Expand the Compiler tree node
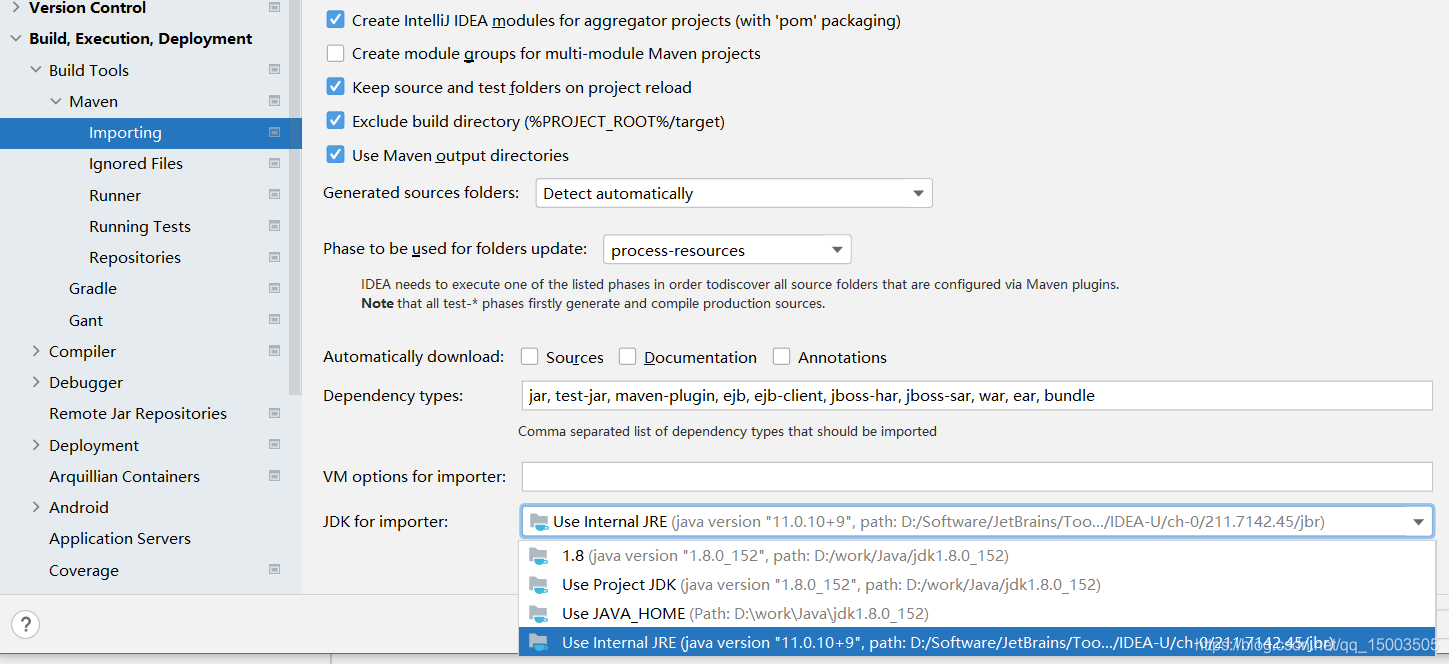This screenshot has height=664, width=1449. pos(36,351)
